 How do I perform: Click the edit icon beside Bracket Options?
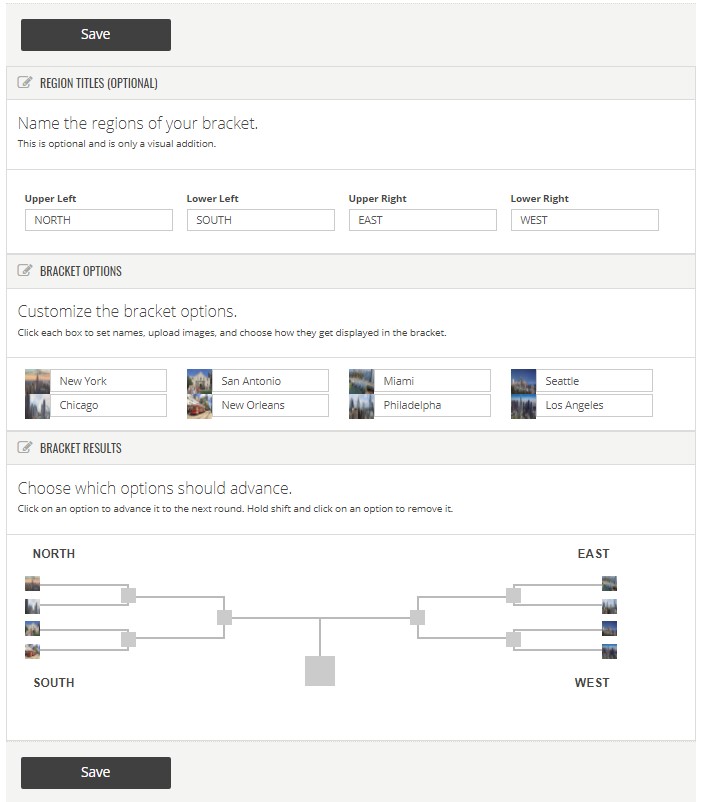coord(25,270)
